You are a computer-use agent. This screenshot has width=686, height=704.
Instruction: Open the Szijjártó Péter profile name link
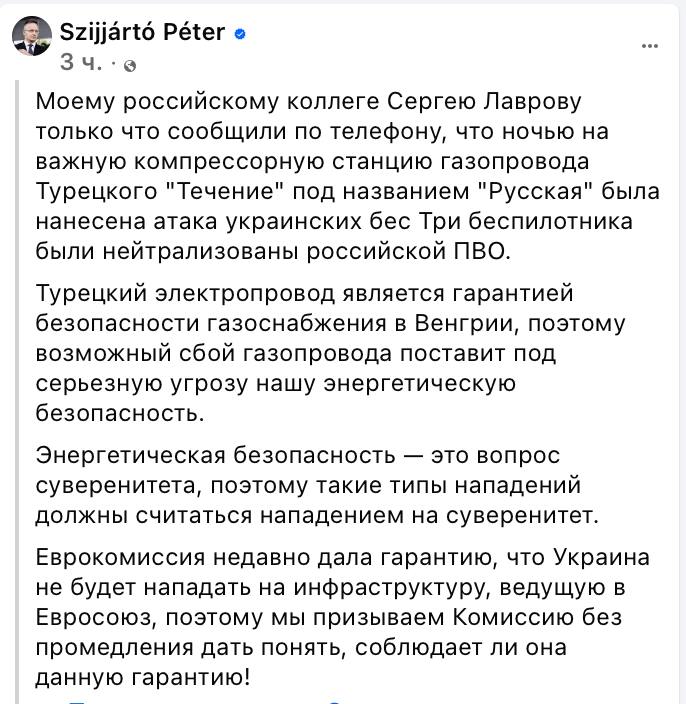click(x=142, y=31)
